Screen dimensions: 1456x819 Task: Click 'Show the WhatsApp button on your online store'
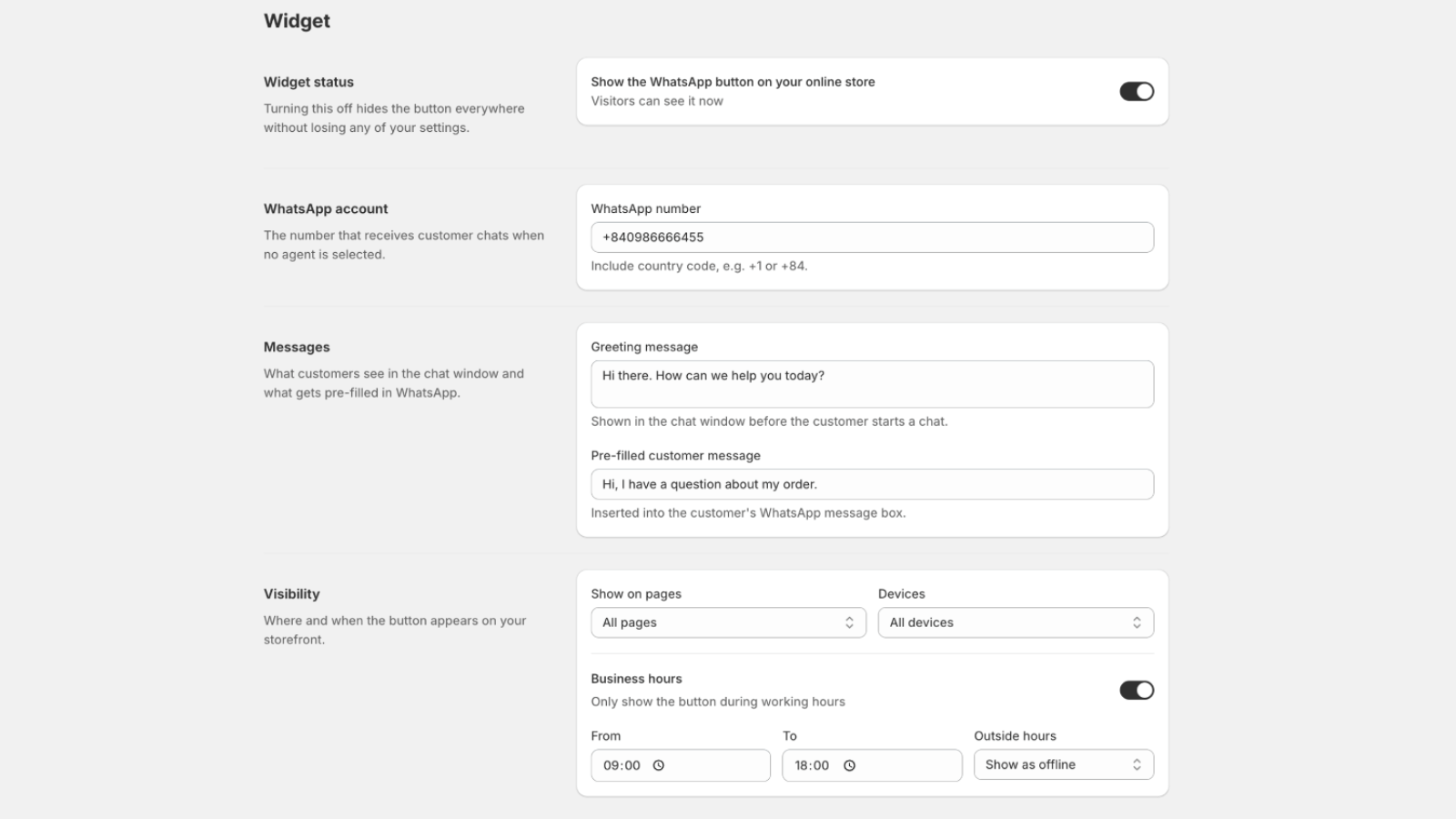pyautogui.click(x=733, y=82)
